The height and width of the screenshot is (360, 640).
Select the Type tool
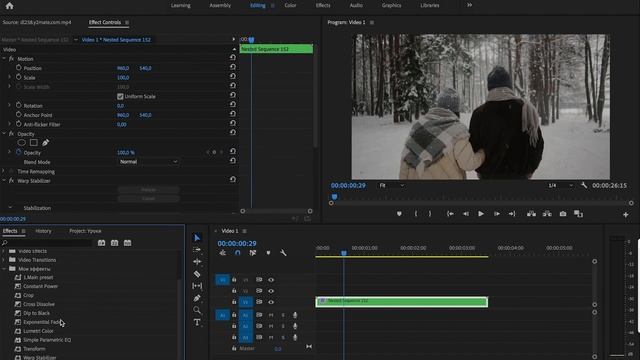197,322
